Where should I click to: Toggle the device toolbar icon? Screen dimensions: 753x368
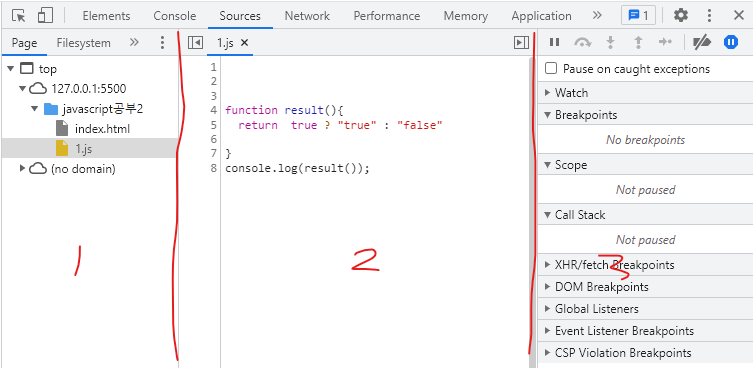click(45, 16)
